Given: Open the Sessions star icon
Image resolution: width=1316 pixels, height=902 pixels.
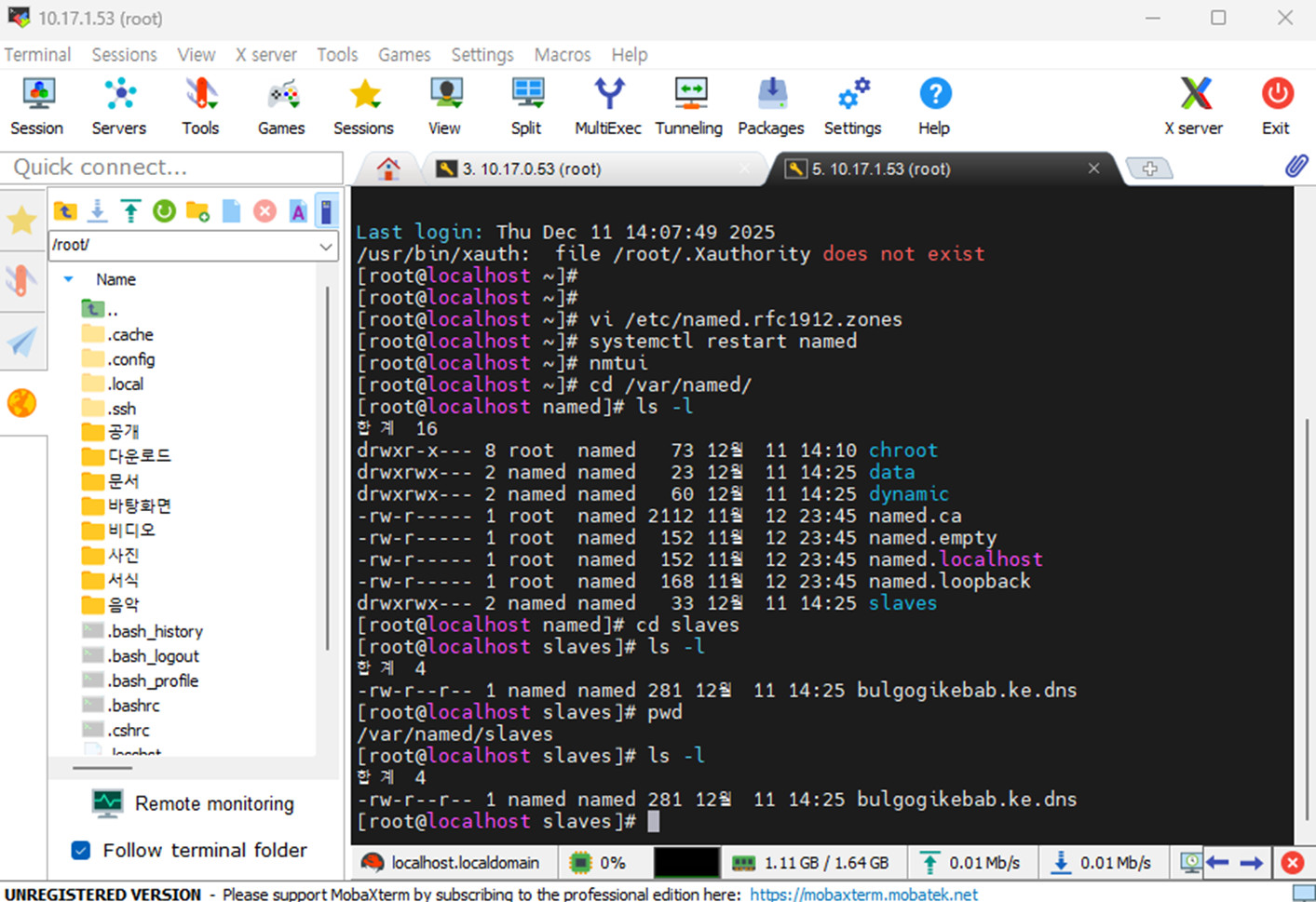Looking at the screenshot, I should [x=364, y=106].
